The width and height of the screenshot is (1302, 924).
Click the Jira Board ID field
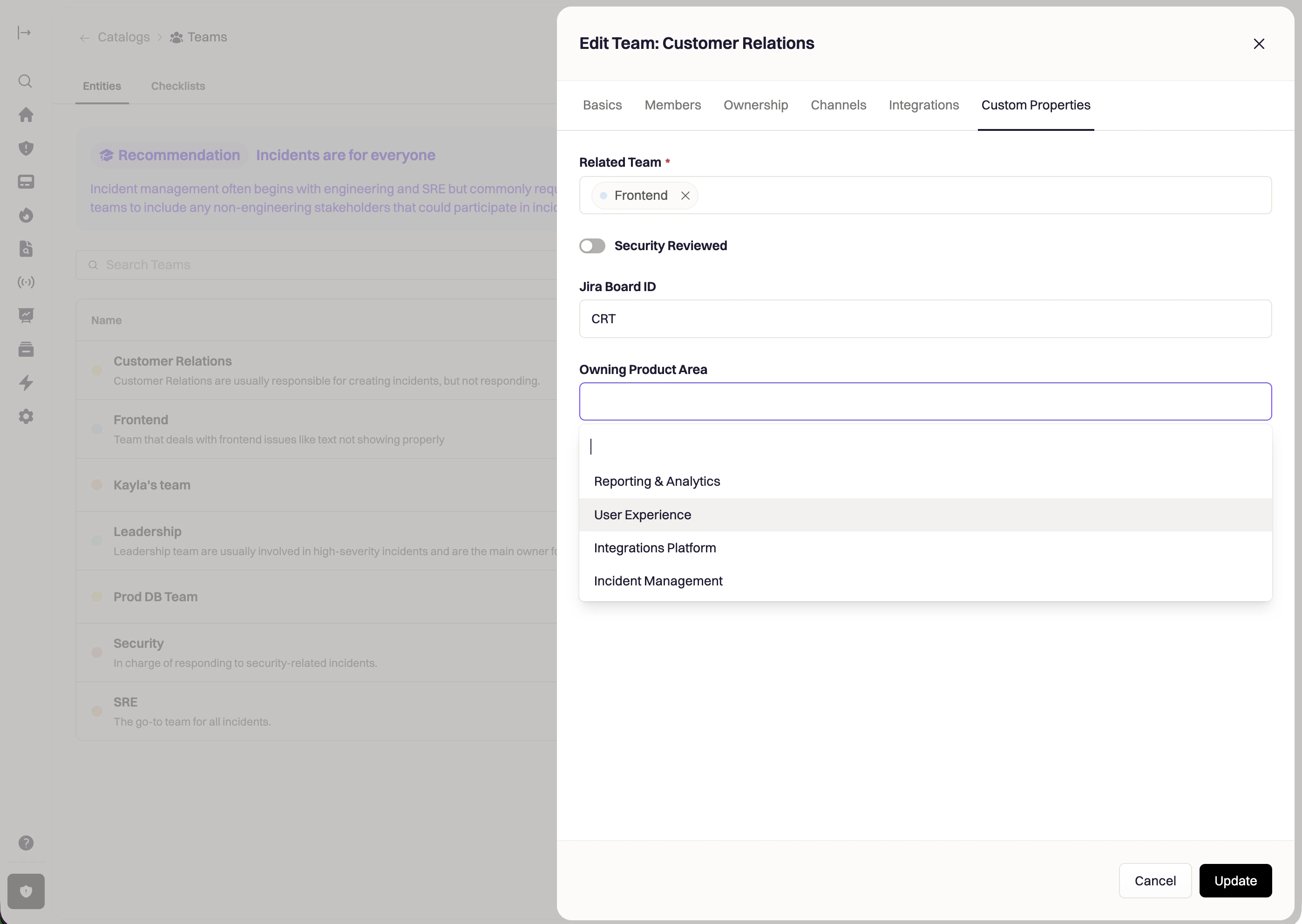[925, 319]
